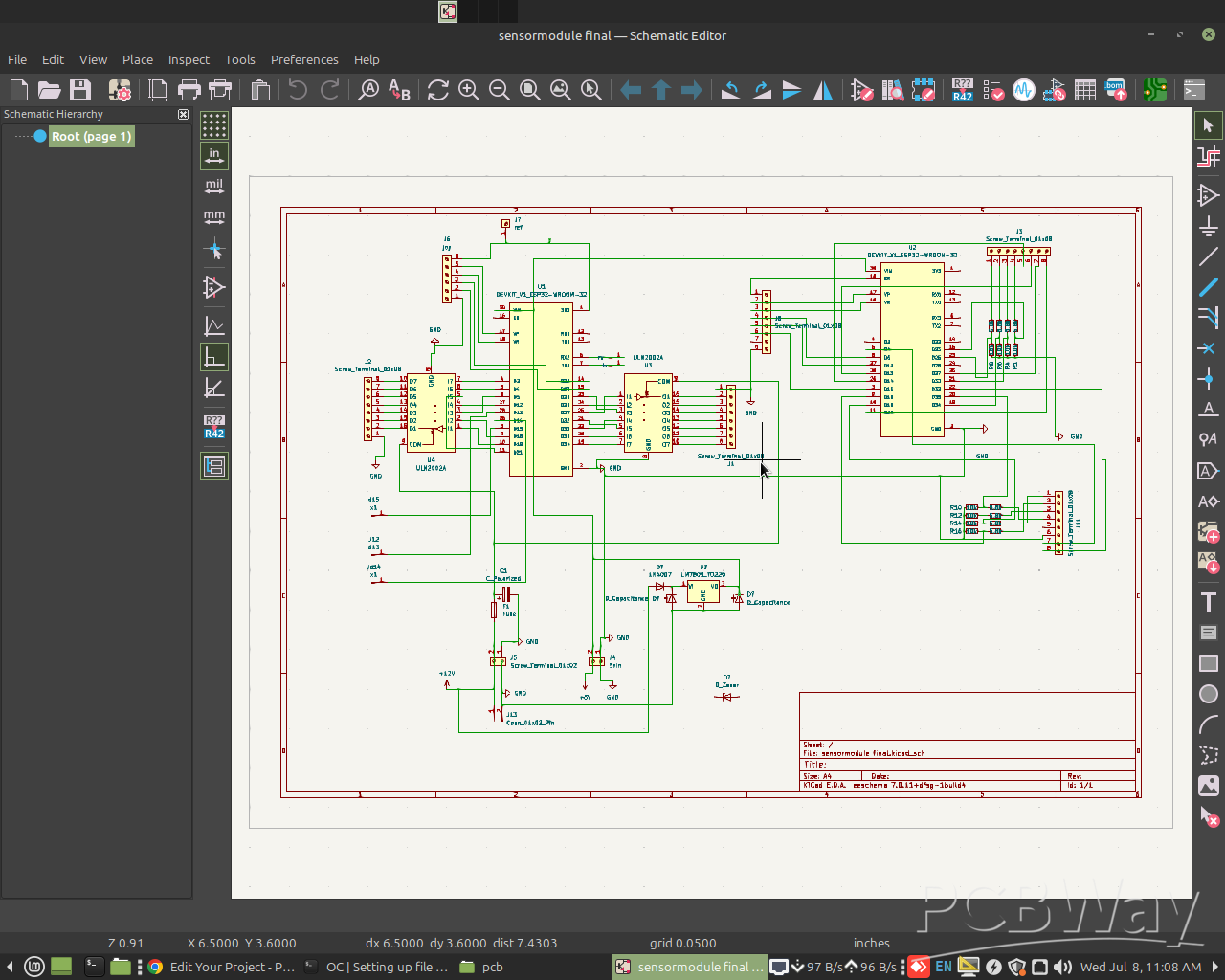The height and width of the screenshot is (980, 1225).
Task: Open Find and Replace tool
Action: pos(399,90)
